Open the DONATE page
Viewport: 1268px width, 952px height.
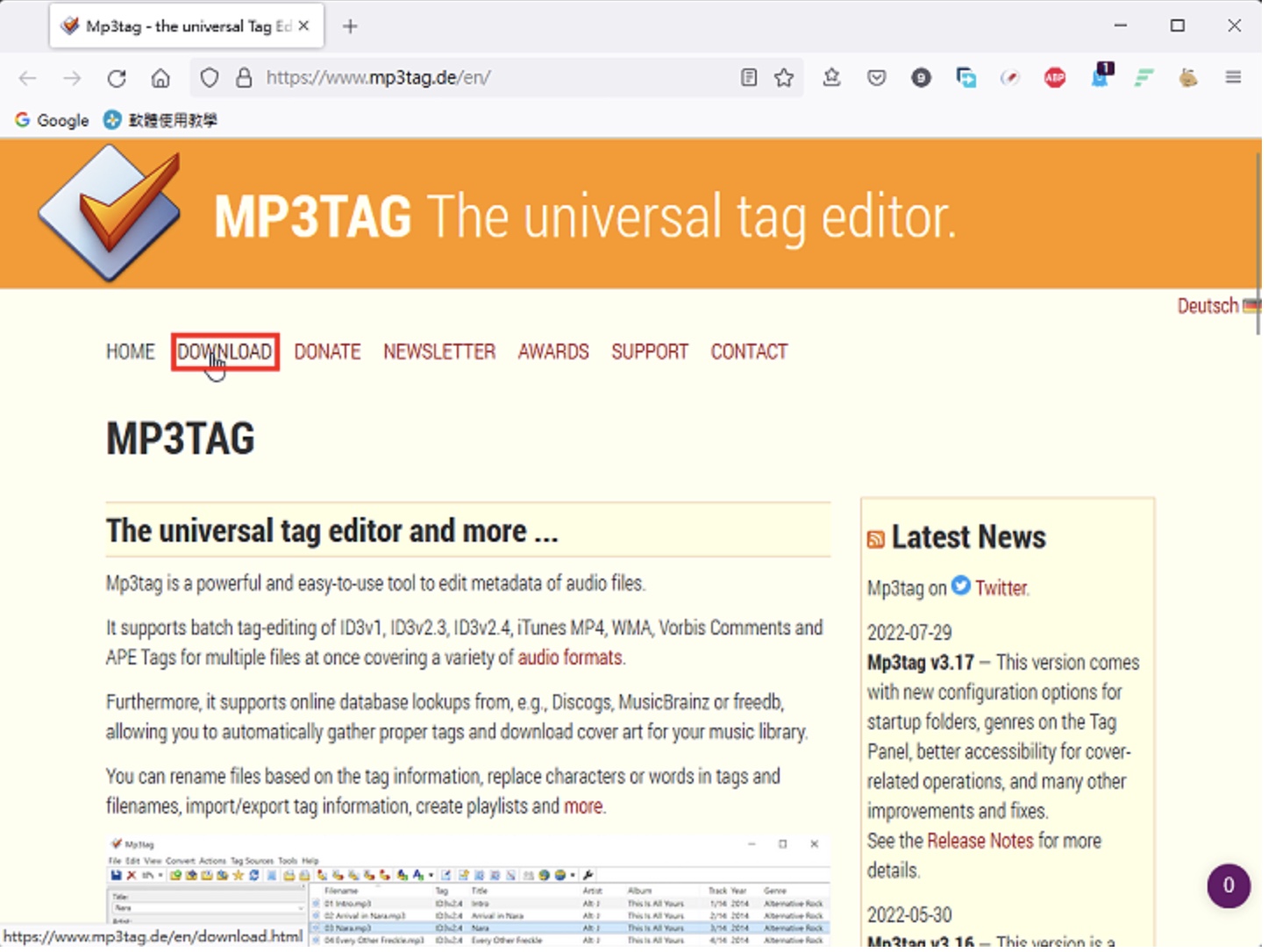(x=329, y=353)
